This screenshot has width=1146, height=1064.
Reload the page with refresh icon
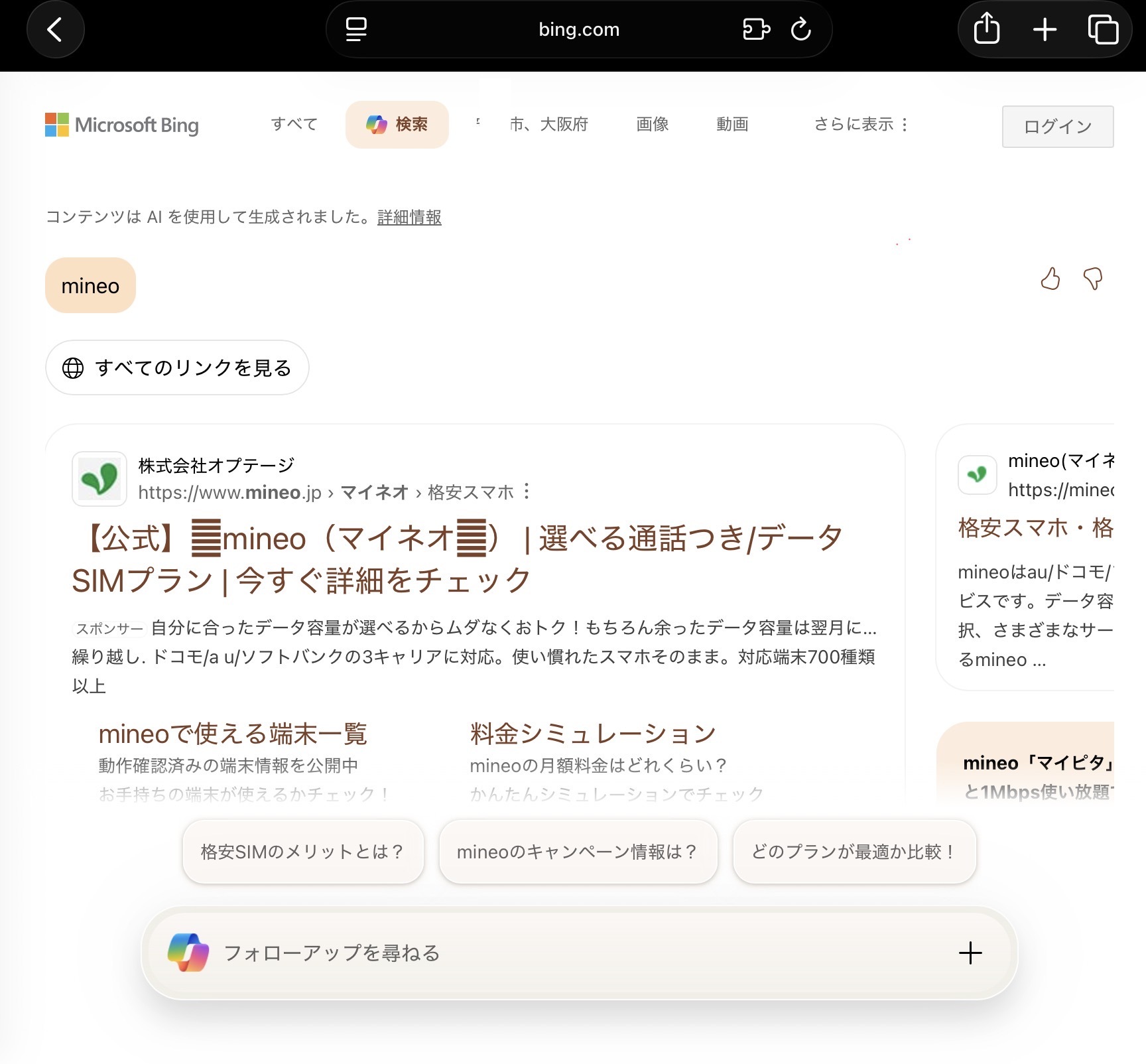[801, 30]
